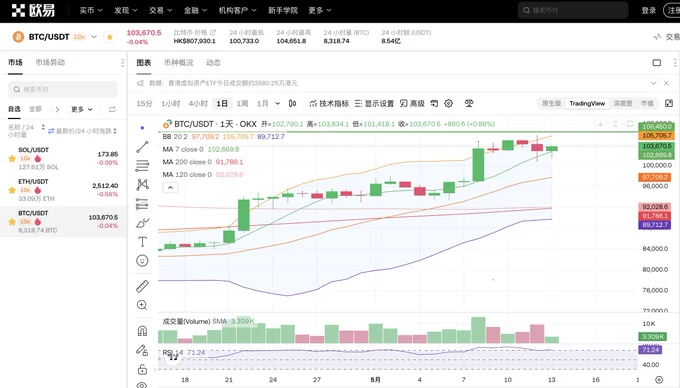Image resolution: width=680 pixels, height=388 pixels.
Task: Open the emoji sticker tool
Action: 142,261
